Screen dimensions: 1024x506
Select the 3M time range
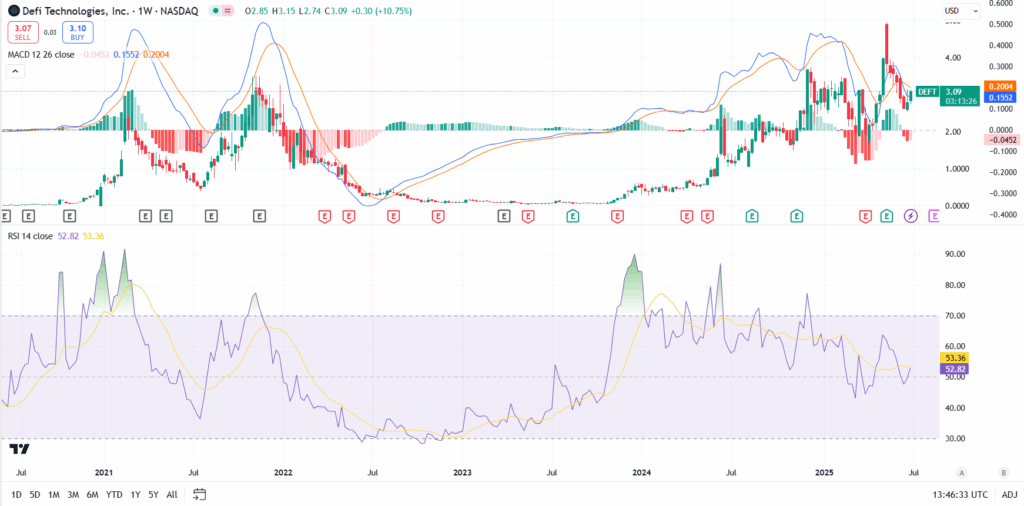coord(73,494)
